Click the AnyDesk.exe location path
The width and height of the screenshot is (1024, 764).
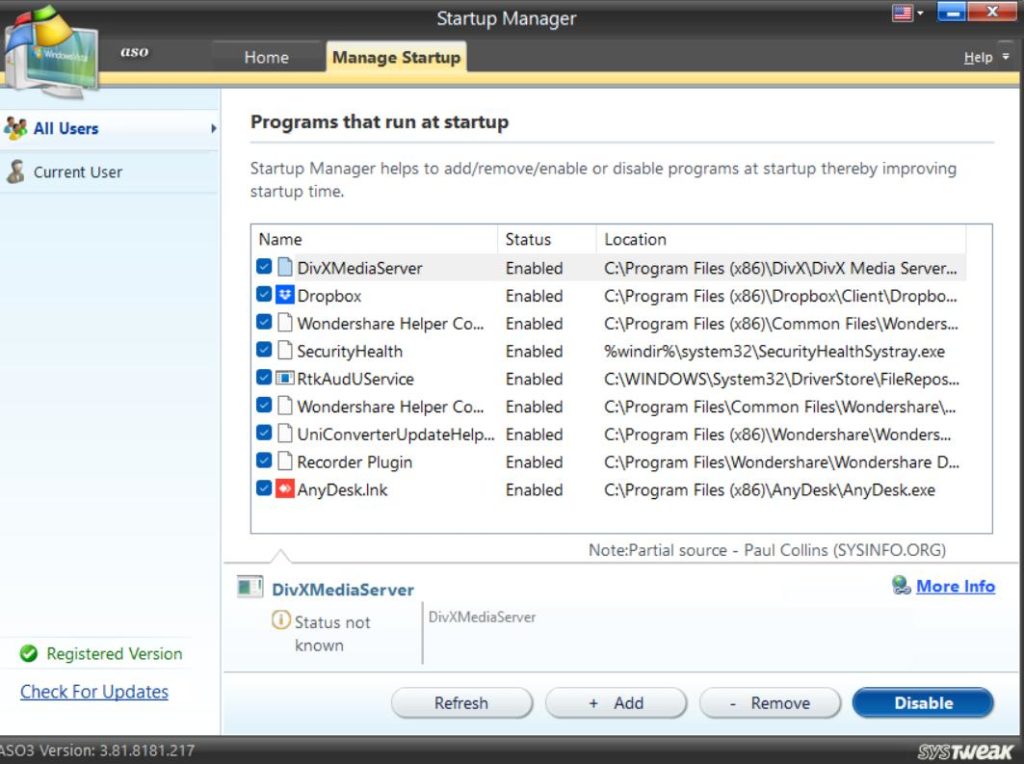tap(770, 490)
